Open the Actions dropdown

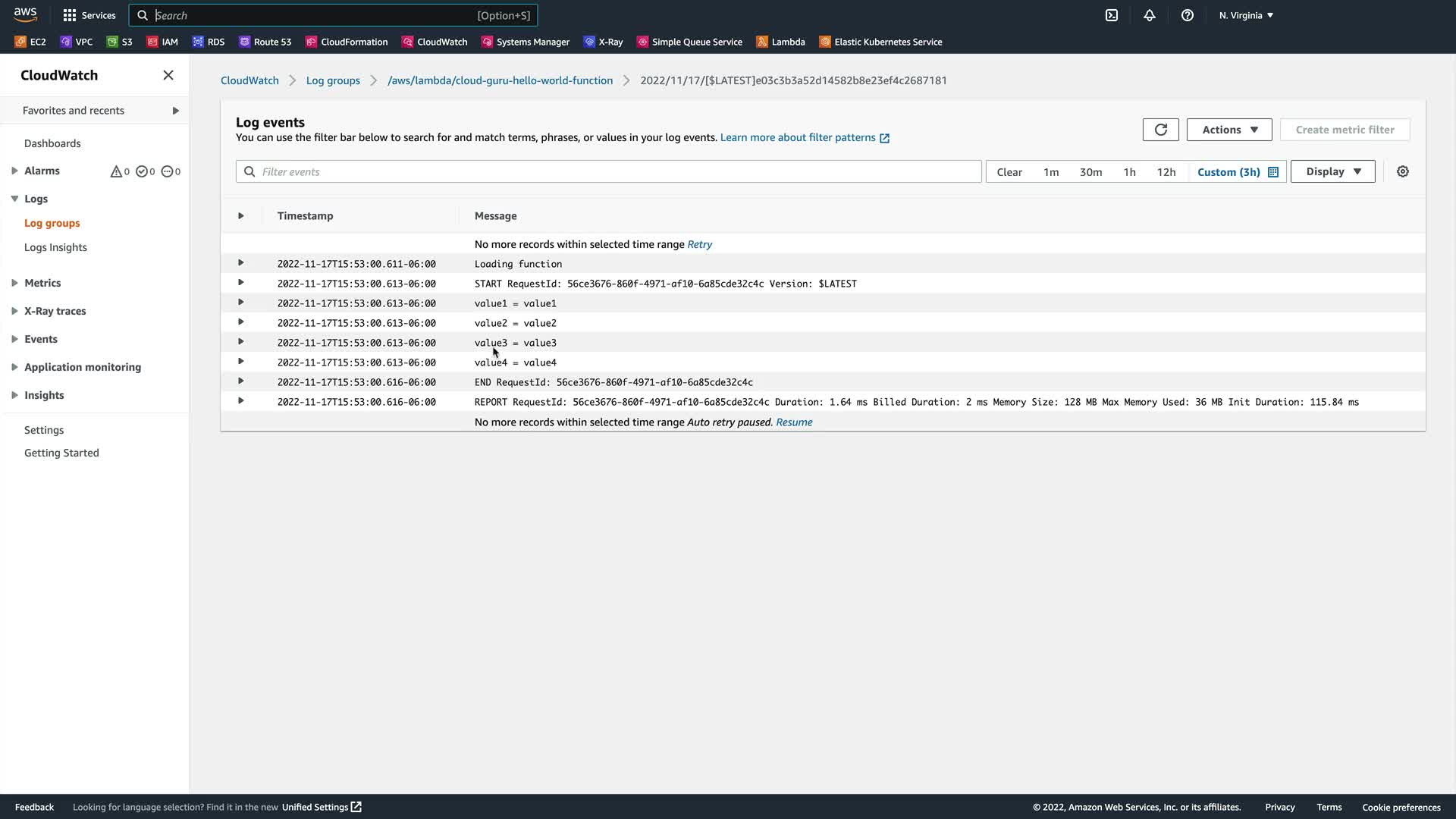coord(1228,130)
